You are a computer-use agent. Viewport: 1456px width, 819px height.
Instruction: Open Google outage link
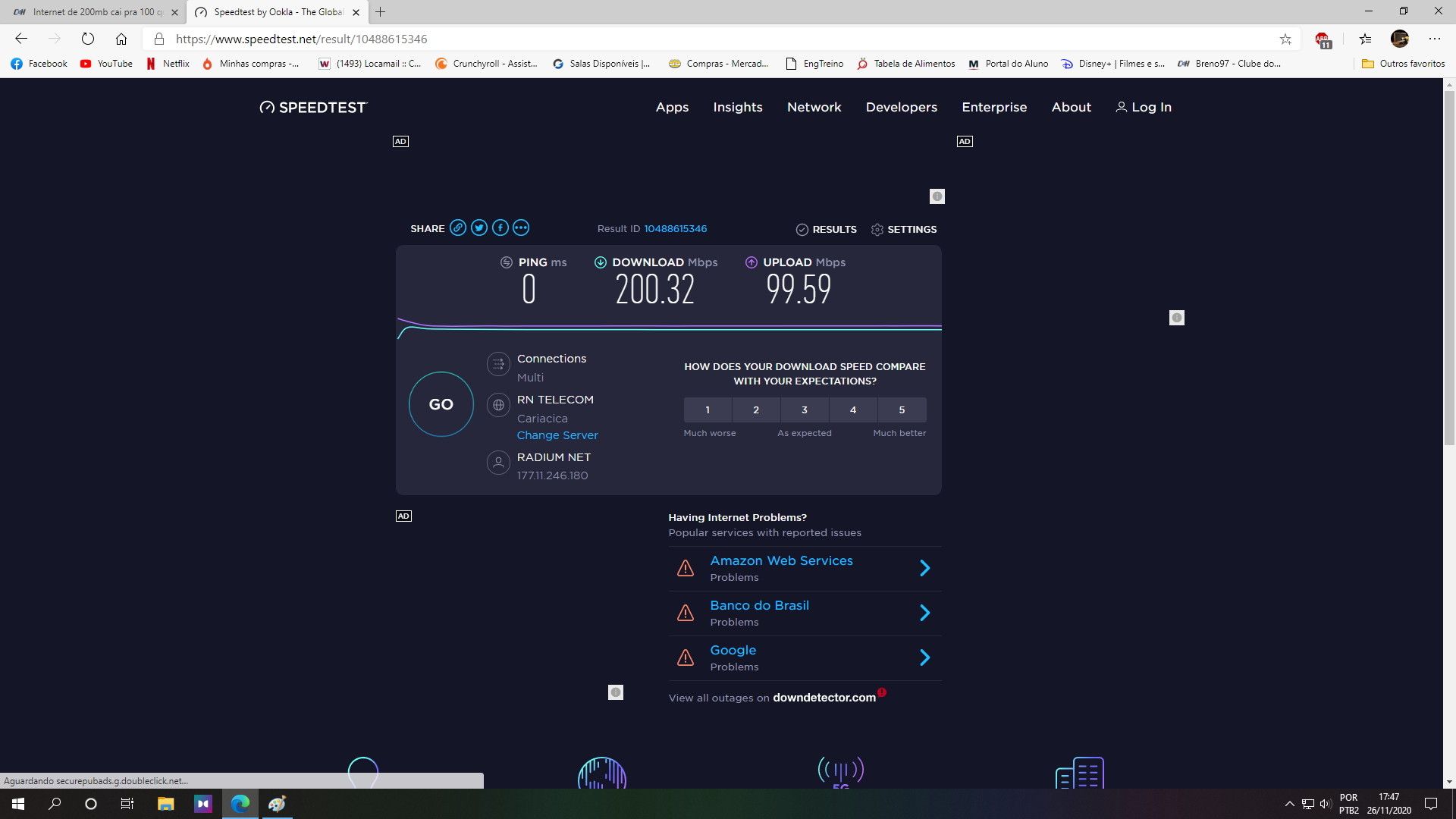pos(733,651)
